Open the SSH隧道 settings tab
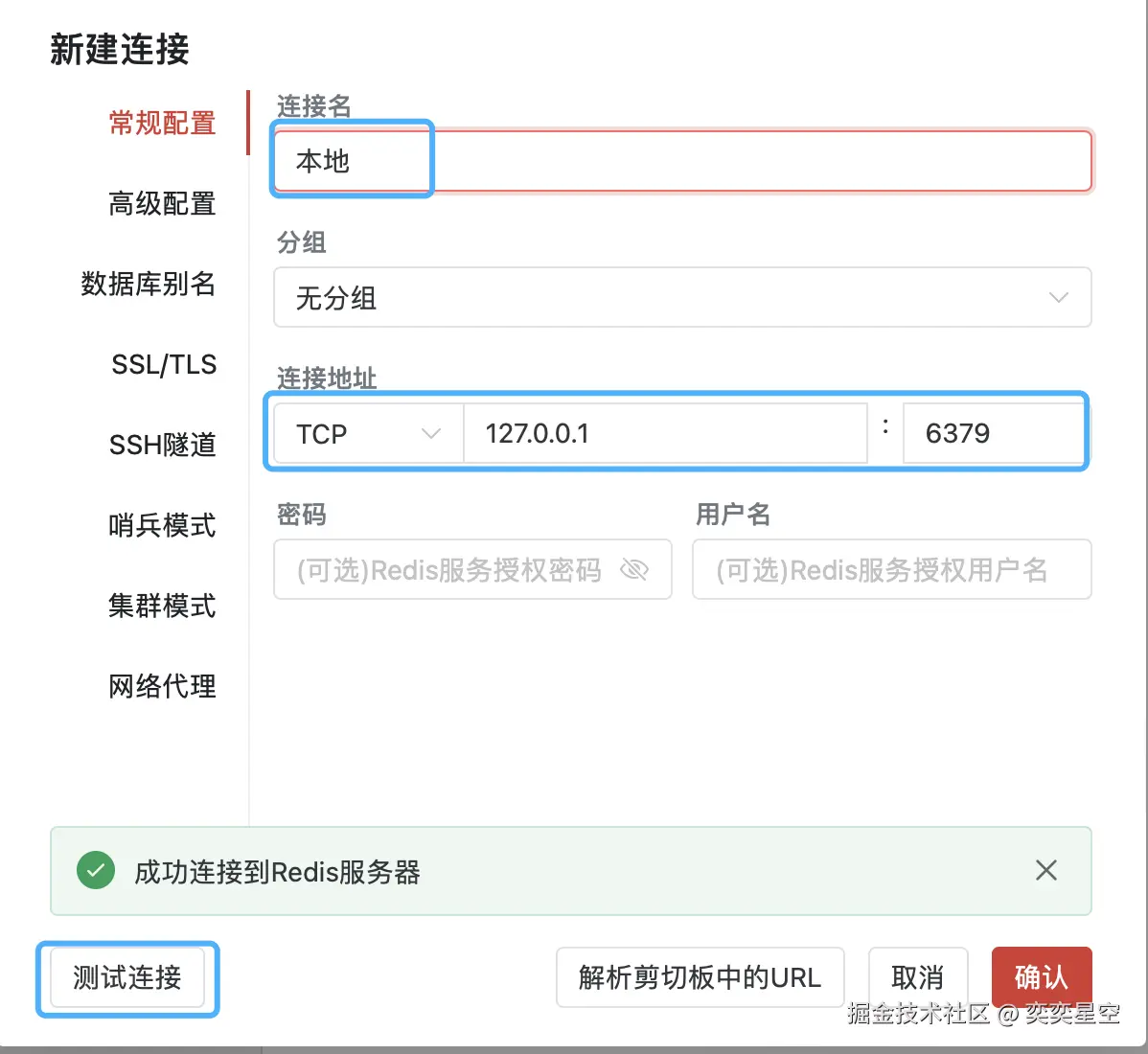Image resolution: width=1148 pixels, height=1054 pixels. (162, 446)
